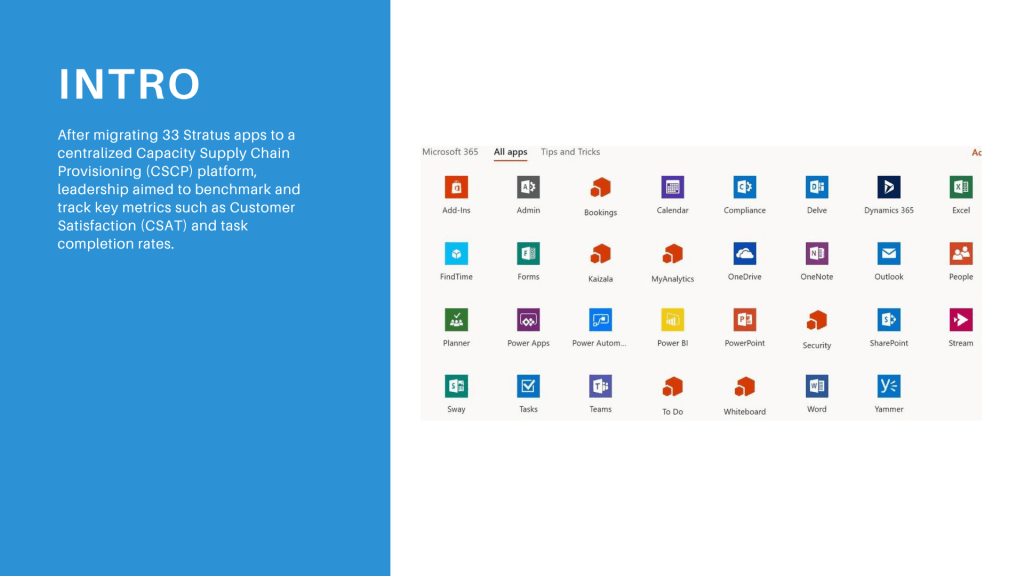The image size is (1024, 576).
Task: Open Dynamics 365 app
Action: pos(888,188)
